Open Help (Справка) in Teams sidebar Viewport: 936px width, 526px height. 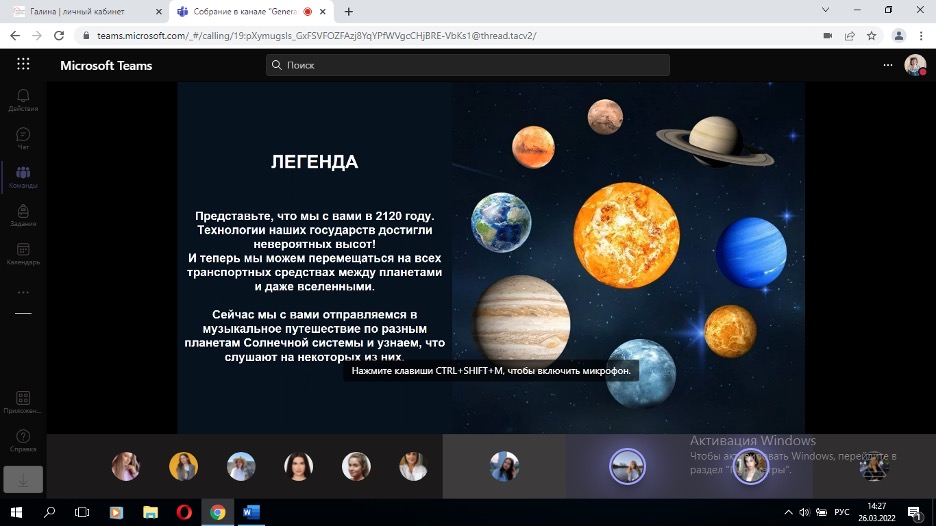point(23,440)
